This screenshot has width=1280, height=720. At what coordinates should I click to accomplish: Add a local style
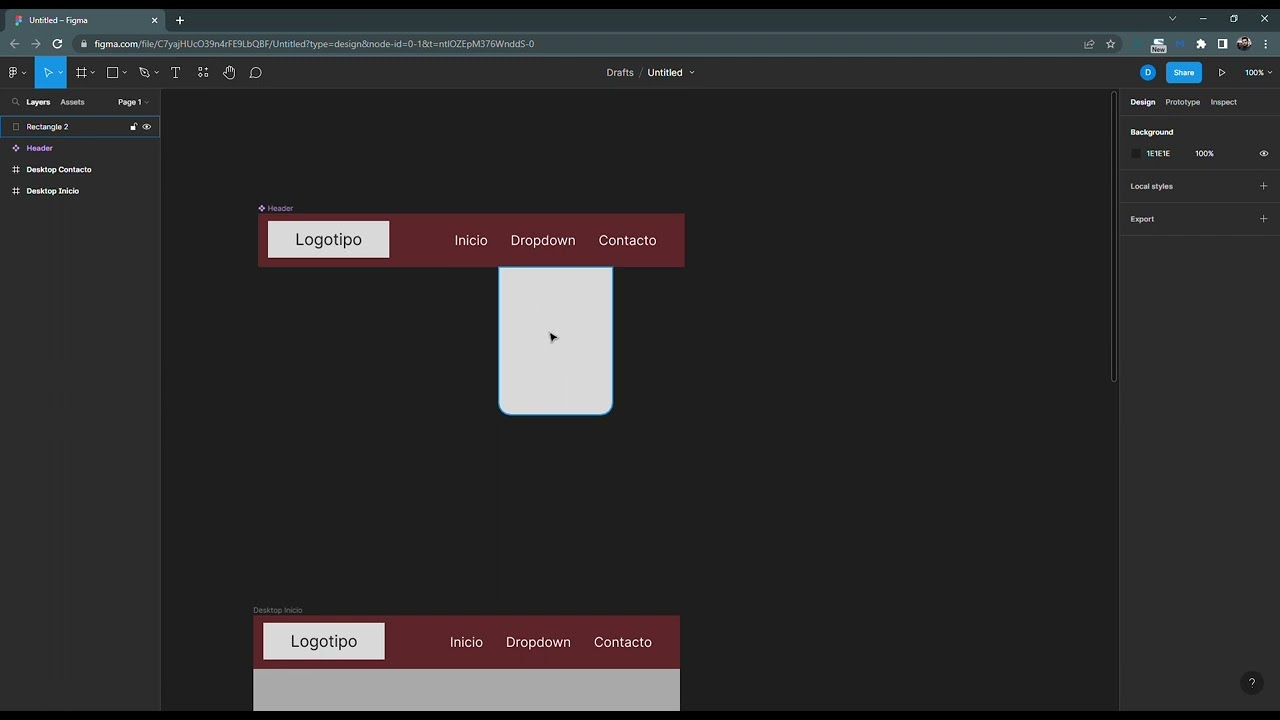[x=1263, y=186]
